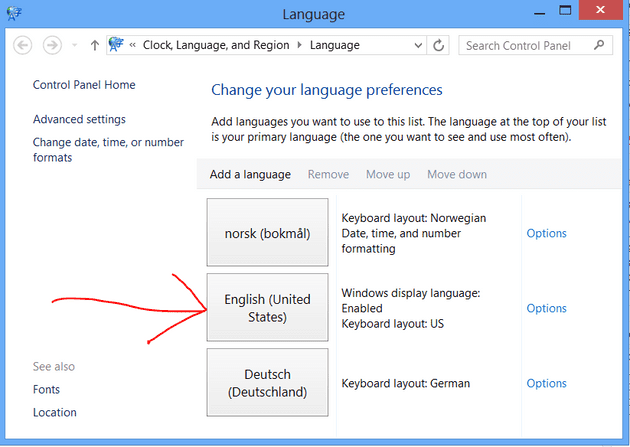The image size is (630, 447).
Task: Click the Keyboard layout: US text
Action: tap(393, 324)
